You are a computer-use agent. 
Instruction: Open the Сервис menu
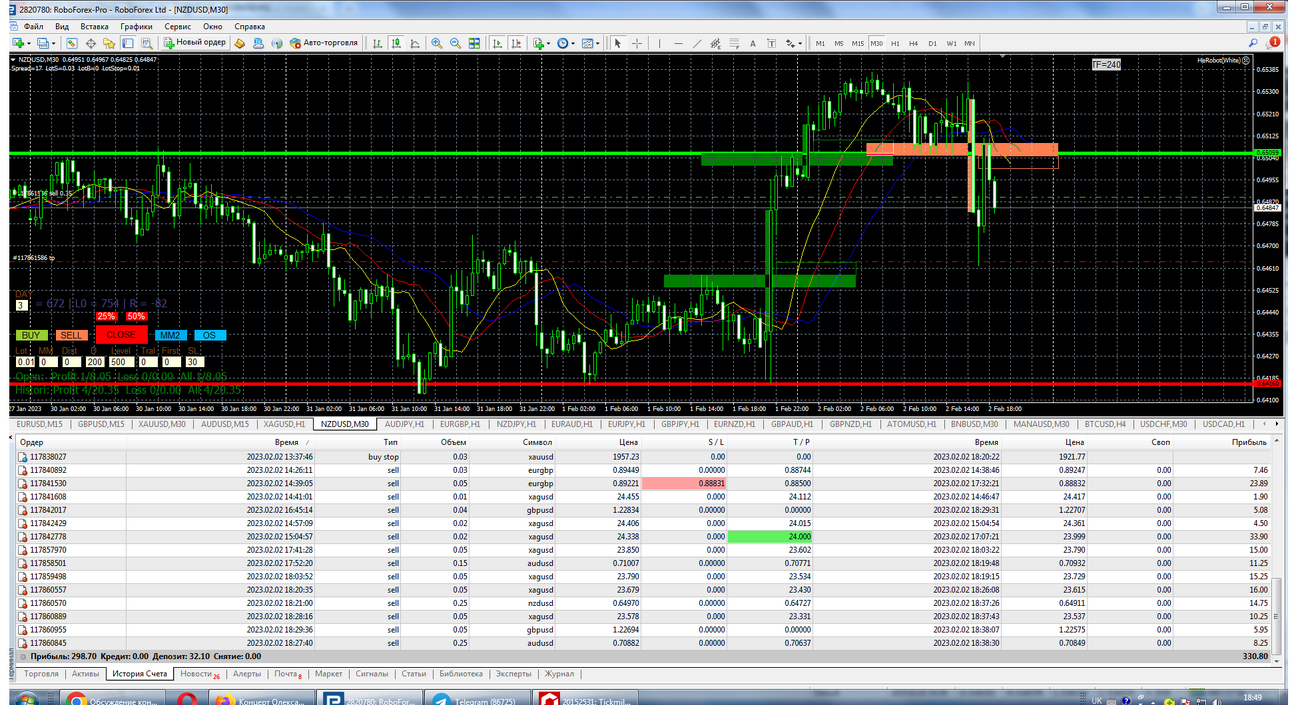[x=178, y=25]
